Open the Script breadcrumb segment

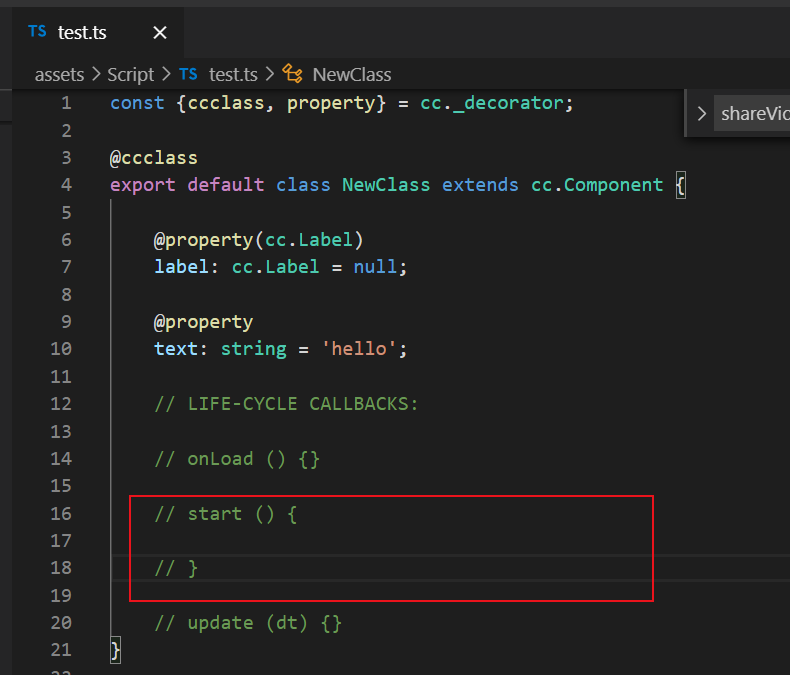[x=130, y=75]
